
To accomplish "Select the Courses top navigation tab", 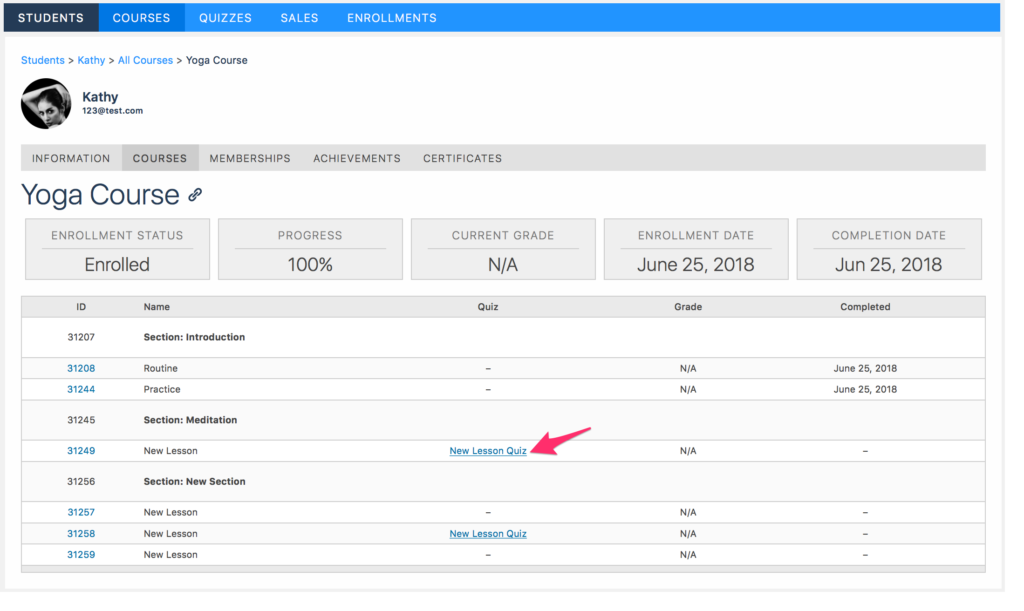I will [x=141, y=18].
